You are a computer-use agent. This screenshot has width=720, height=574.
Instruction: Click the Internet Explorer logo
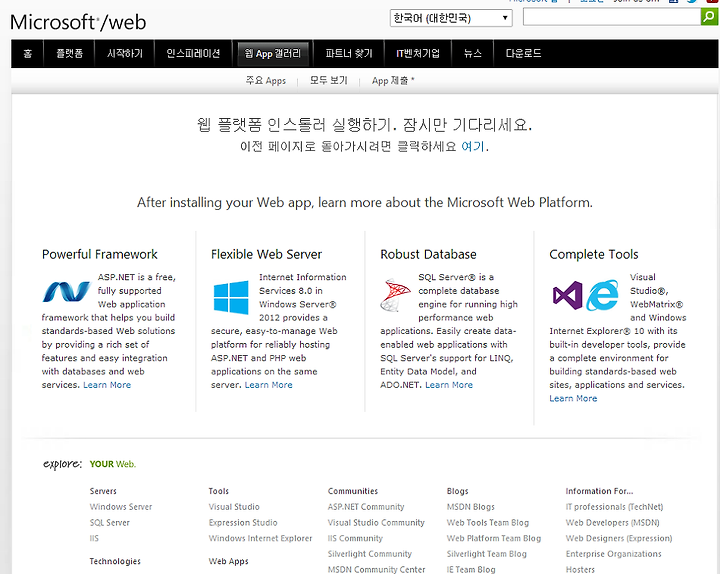(602, 295)
